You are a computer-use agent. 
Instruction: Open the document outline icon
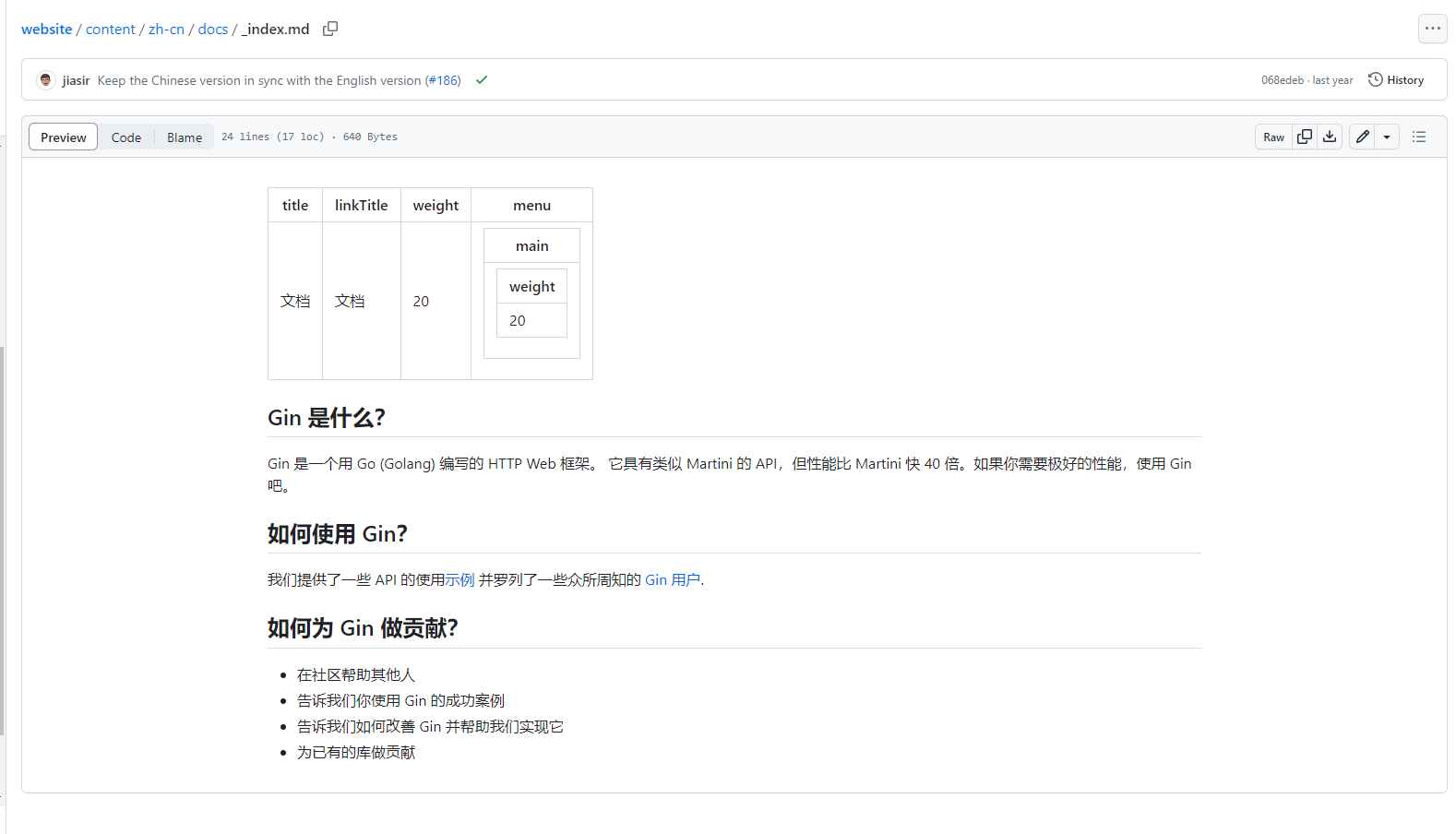point(1419,137)
